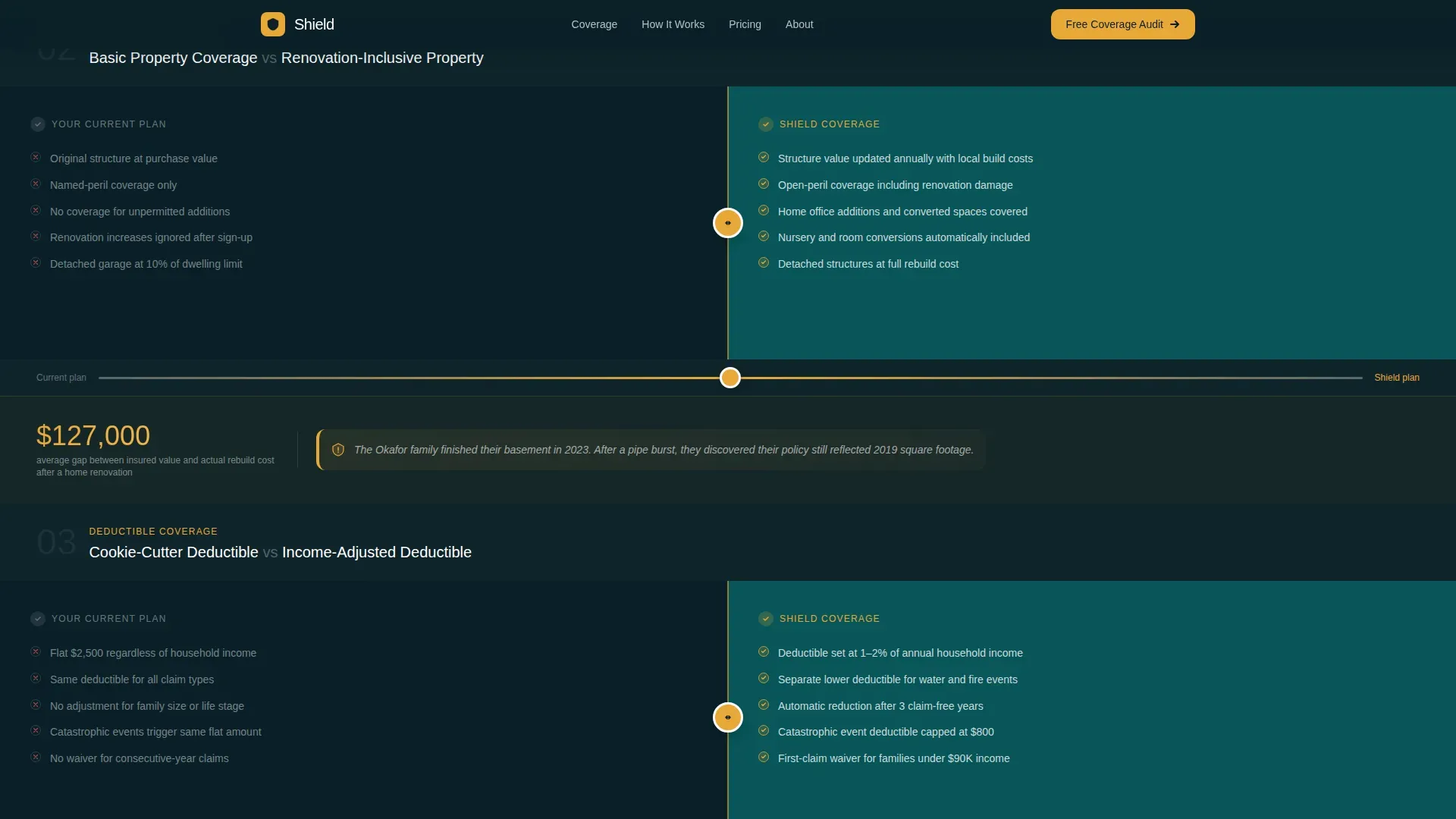Click X icon for Catastrophic events trigger same flat
Viewport: 1456px width, 819px height.
[36, 731]
